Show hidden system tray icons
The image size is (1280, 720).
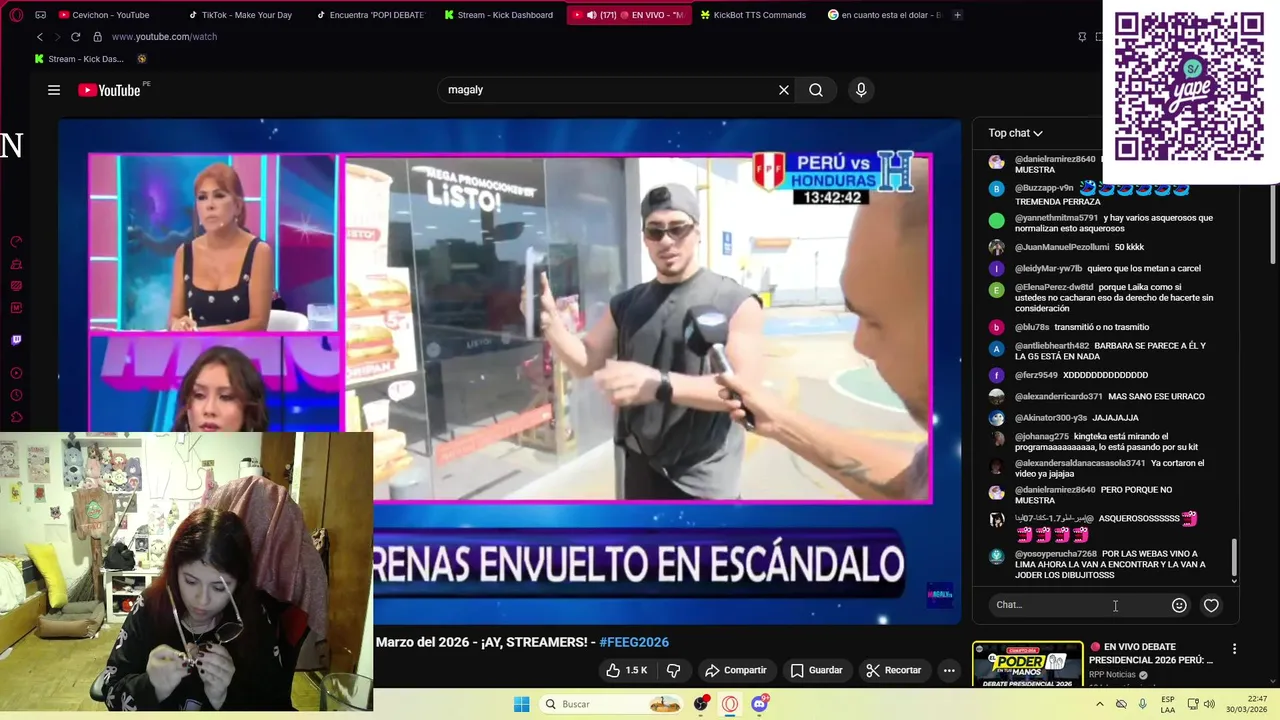pyautogui.click(x=1100, y=704)
